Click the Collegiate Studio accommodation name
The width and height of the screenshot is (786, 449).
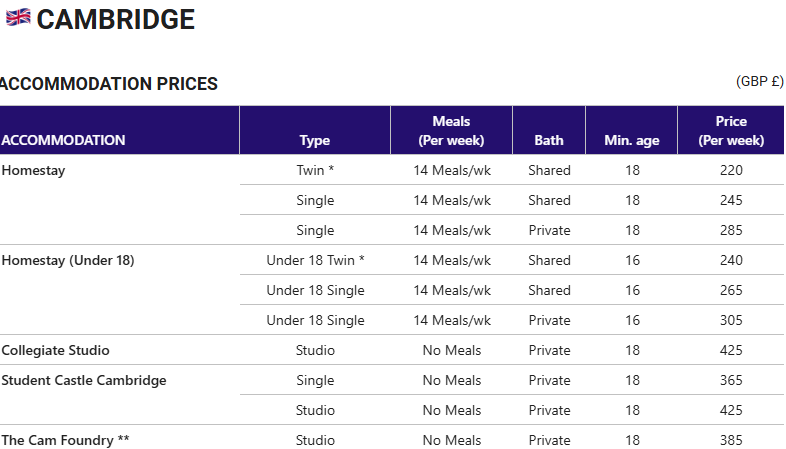pos(56,350)
